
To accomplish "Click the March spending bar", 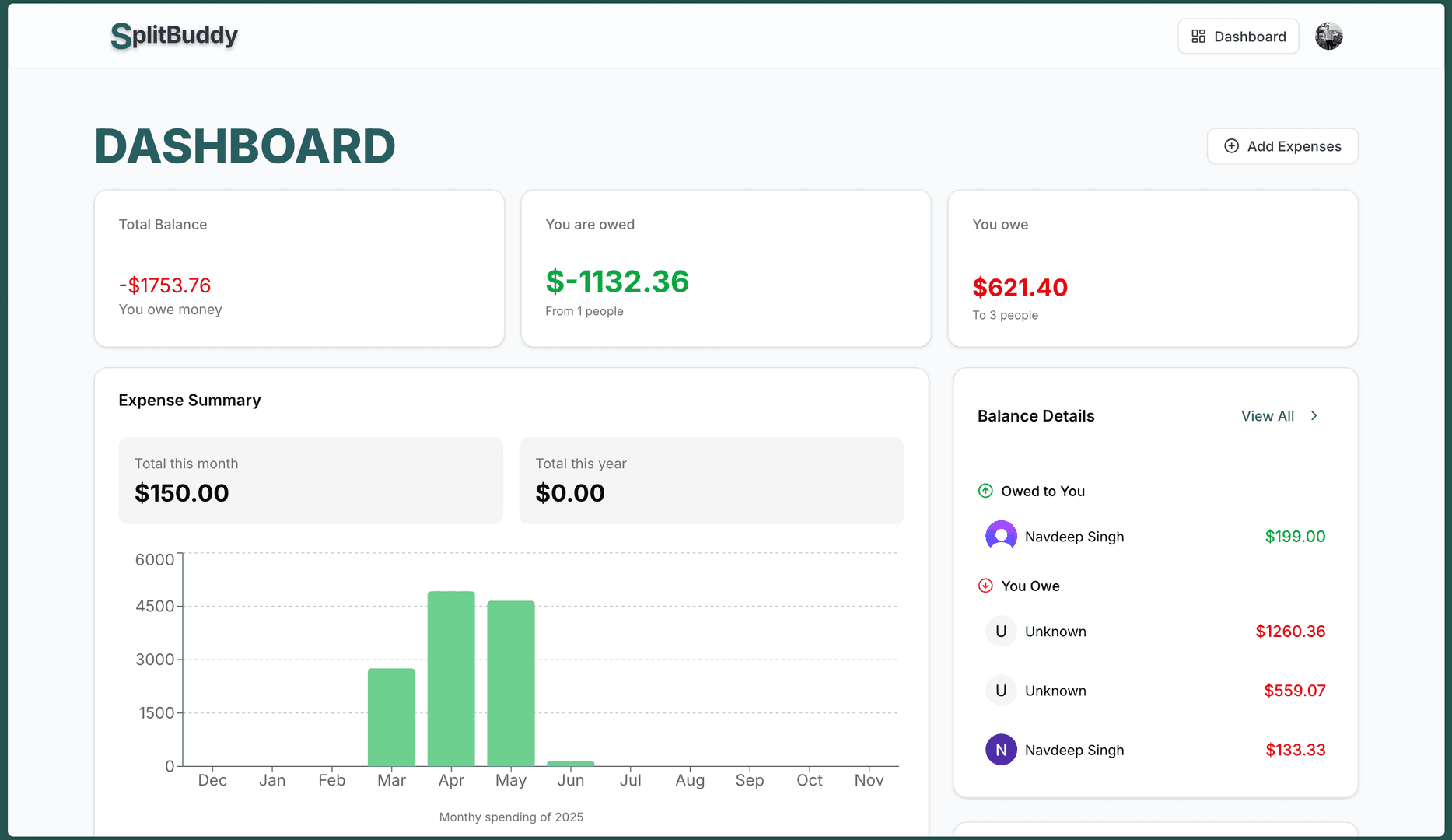I will click(x=391, y=717).
